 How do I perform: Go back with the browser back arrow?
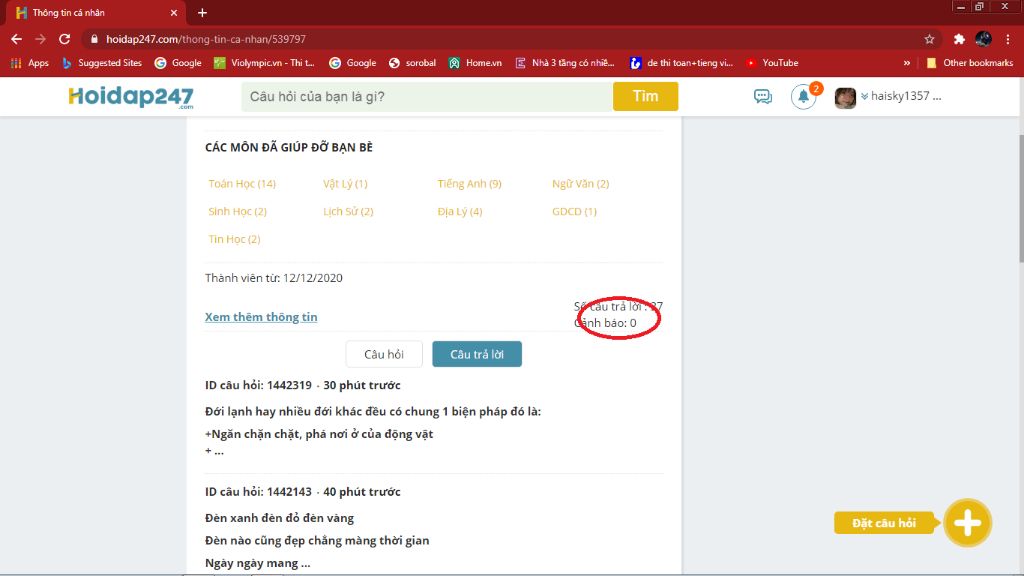tap(16, 39)
